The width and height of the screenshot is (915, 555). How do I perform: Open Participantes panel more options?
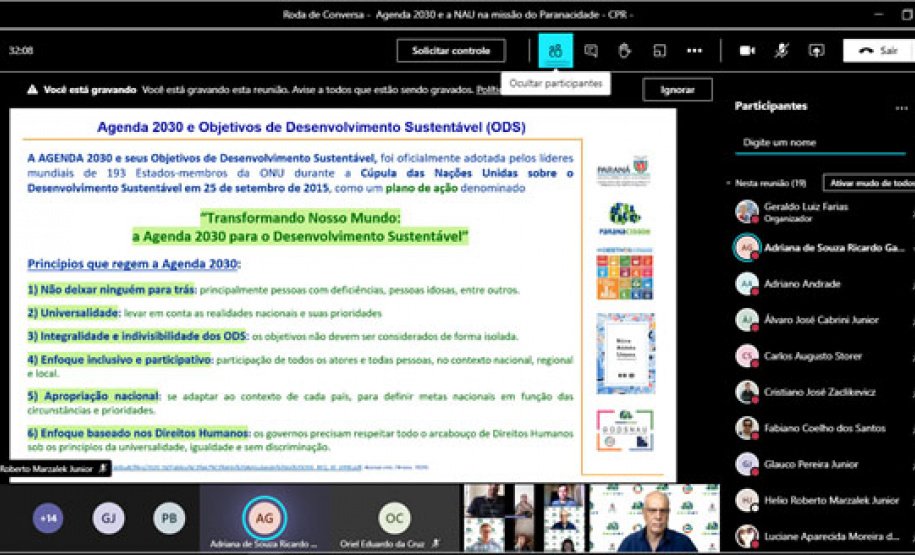point(901,107)
